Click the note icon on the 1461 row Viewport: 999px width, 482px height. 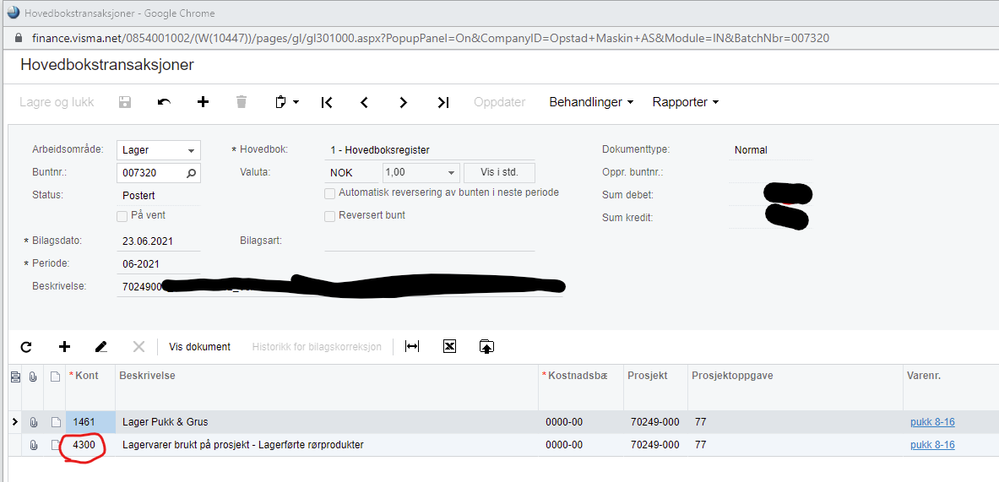click(55, 422)
